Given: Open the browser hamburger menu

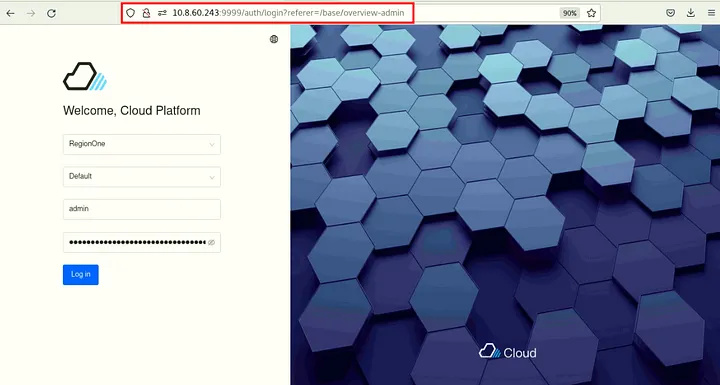Looking at the screenshot, I should coord(711,13).
